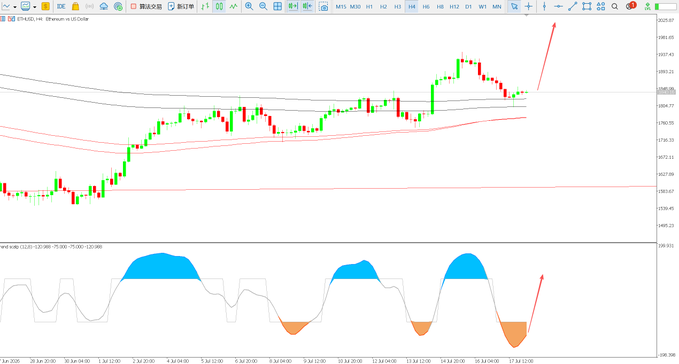679x364 pixels.
Task: Select the crosshair tool
Action: [528, 6]
